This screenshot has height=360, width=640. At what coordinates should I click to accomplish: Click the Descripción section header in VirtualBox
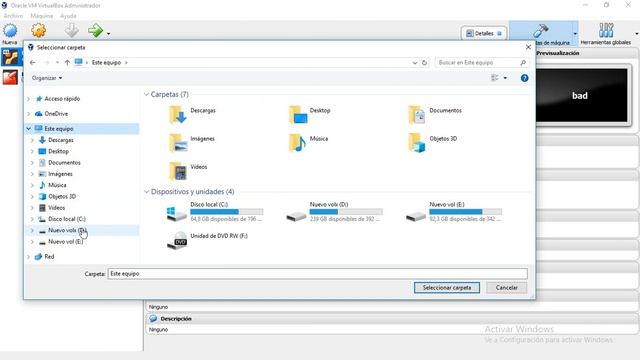(x=176, y=319)
